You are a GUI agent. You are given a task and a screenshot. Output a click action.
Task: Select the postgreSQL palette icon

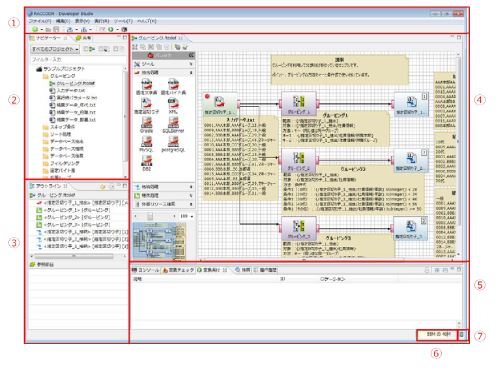click(173, 145)
